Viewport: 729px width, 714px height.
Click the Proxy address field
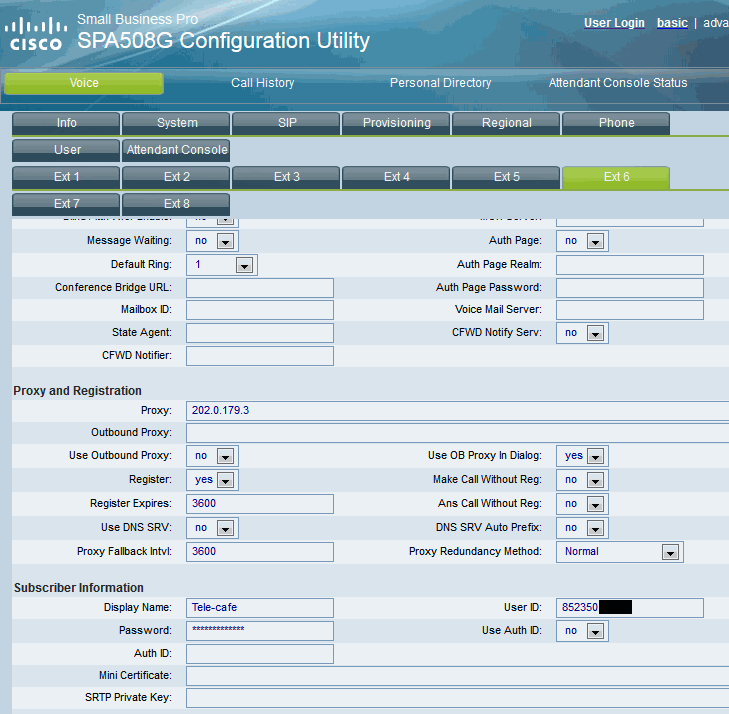tap(457, 411)
